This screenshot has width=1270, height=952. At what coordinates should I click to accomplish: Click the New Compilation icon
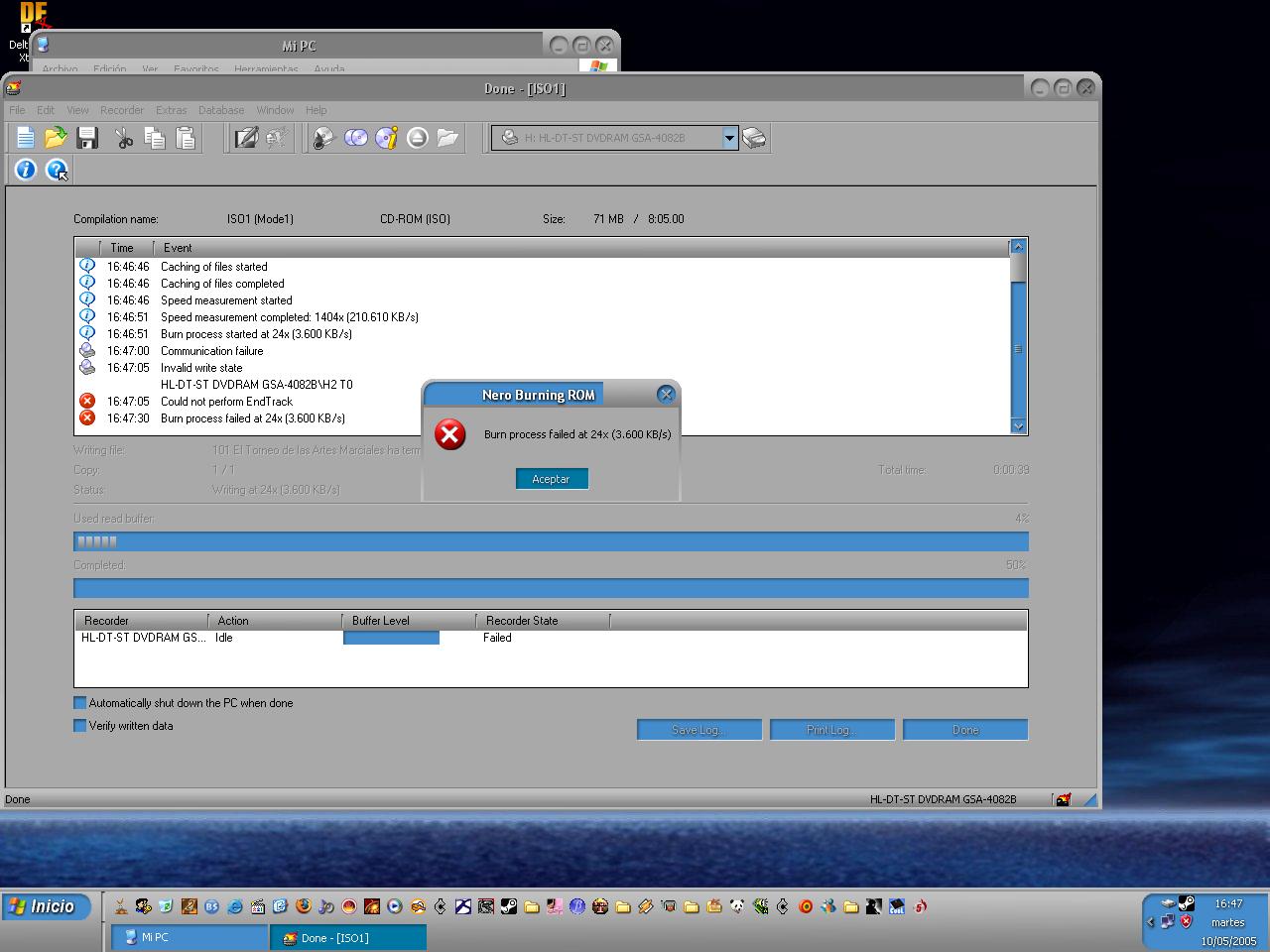[25, 138]
